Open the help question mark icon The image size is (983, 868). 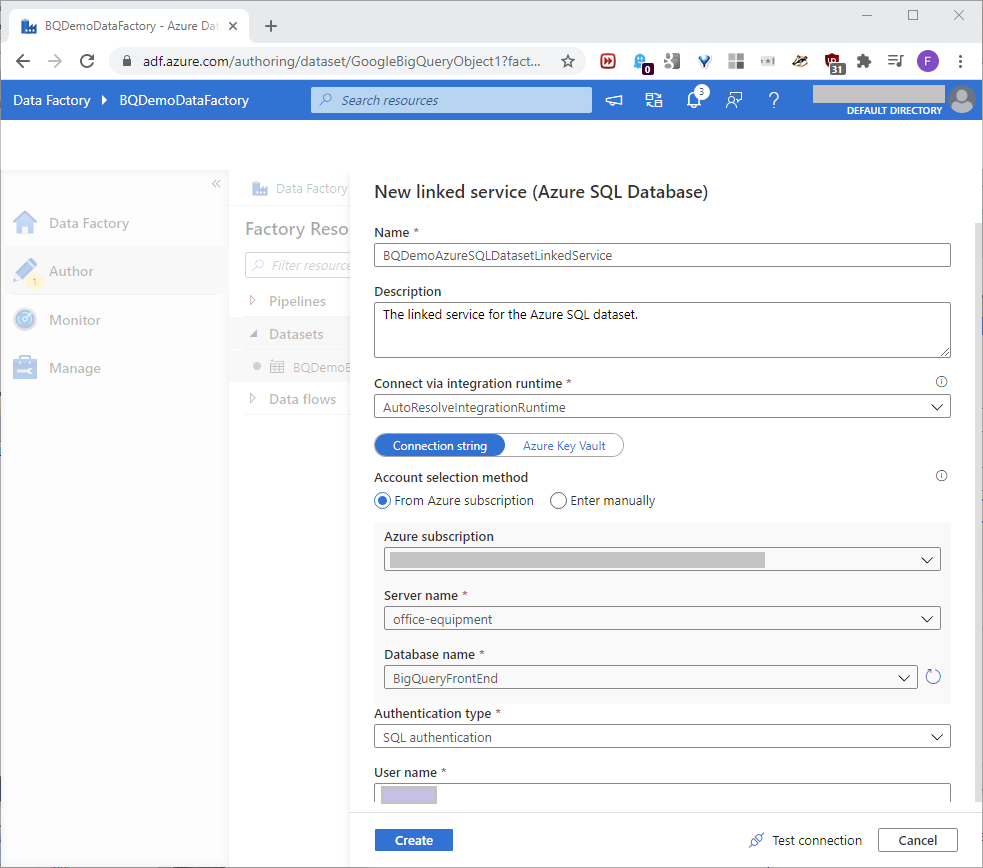tap(773, 100)
